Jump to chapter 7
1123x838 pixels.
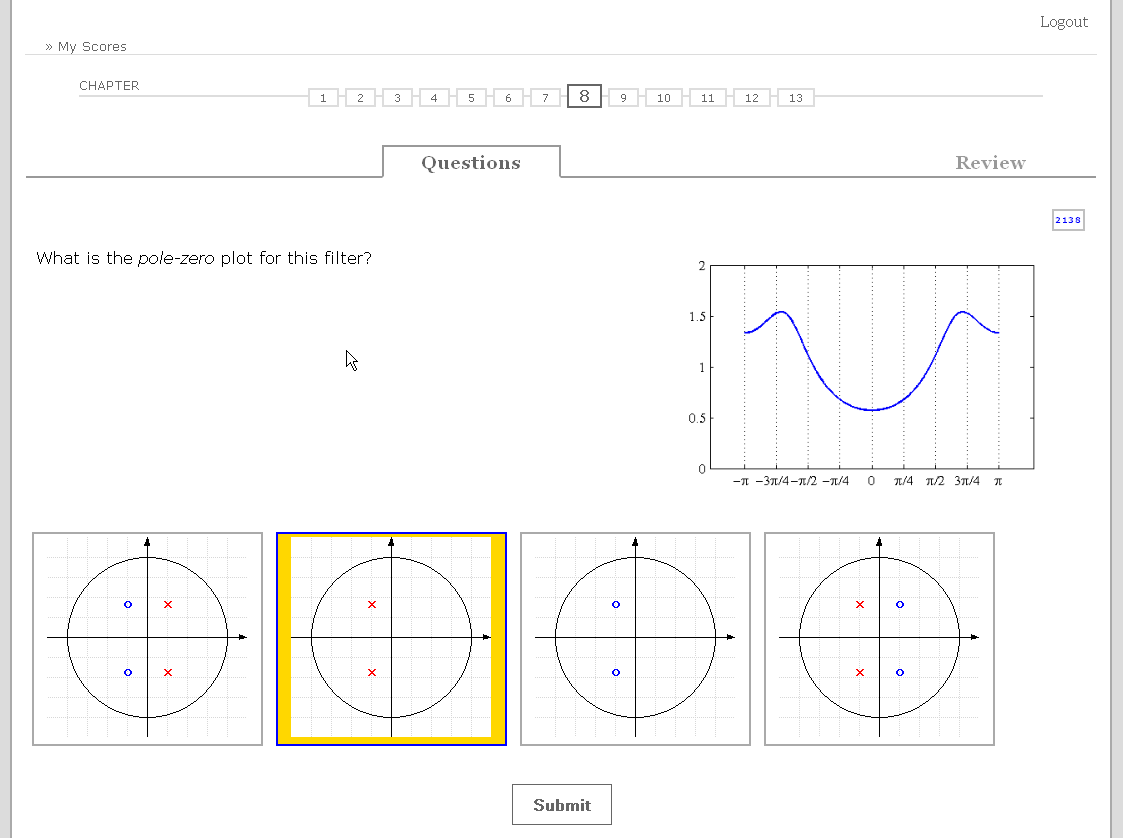point(545,98)
